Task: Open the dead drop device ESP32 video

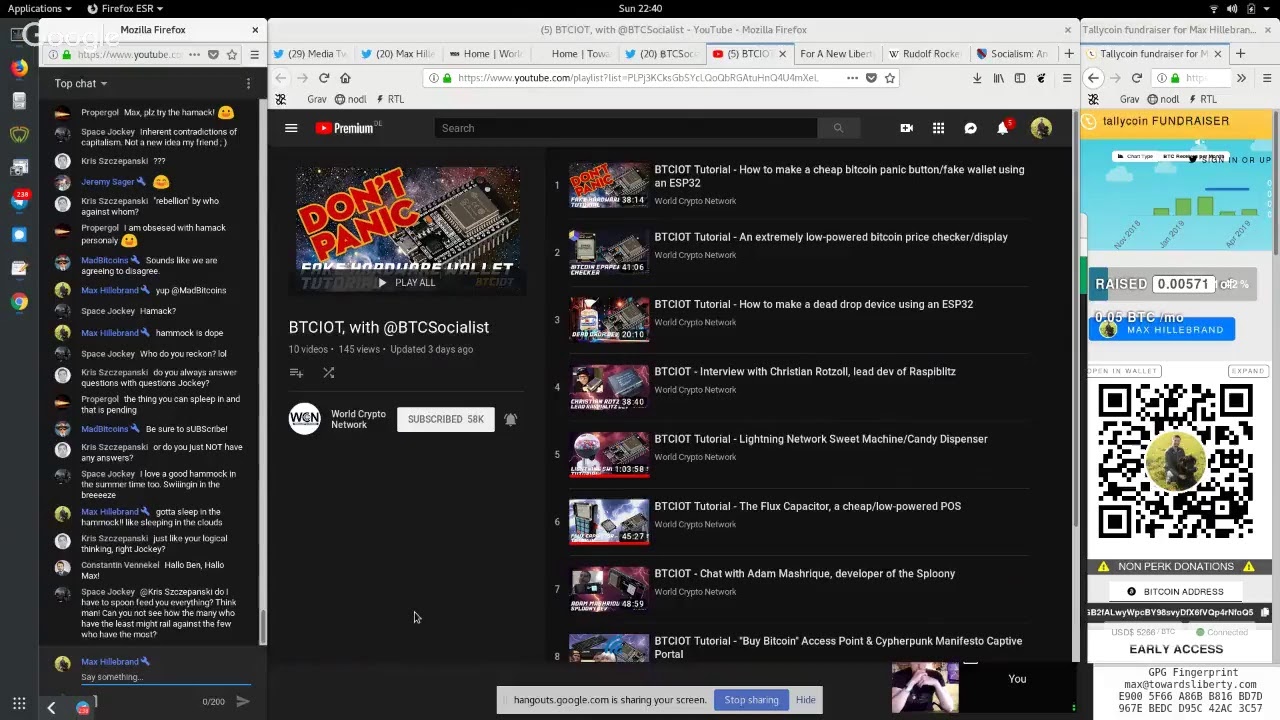Action: pos(813,304)
